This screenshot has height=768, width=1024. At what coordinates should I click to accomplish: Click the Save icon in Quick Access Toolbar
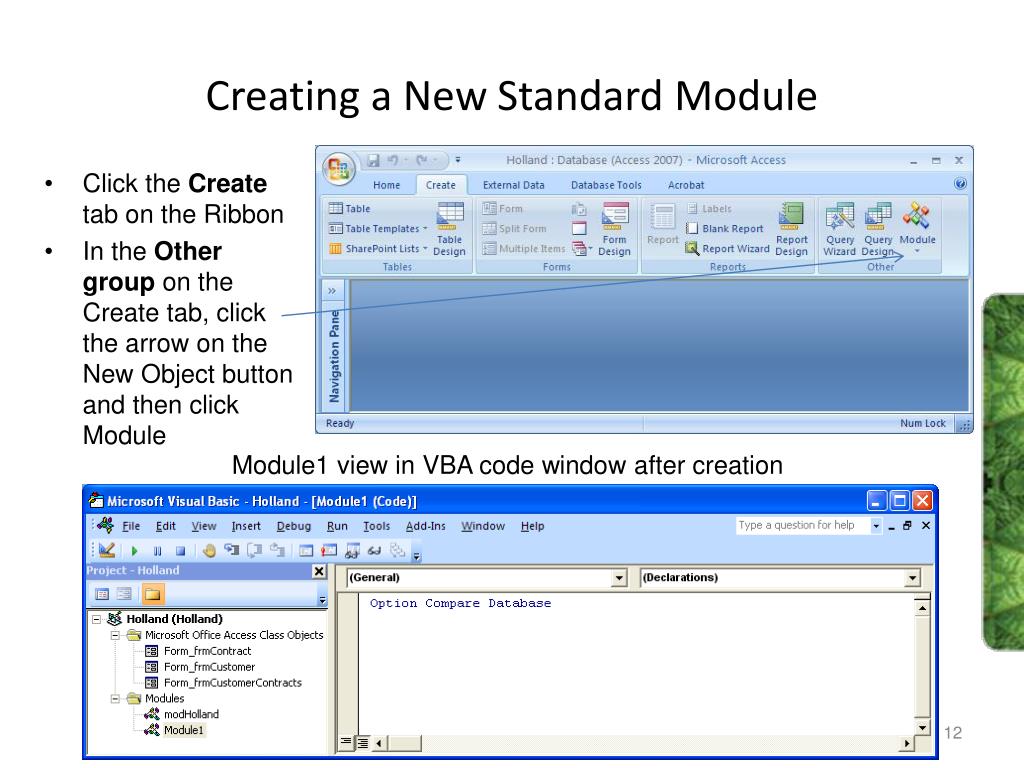(373, 160)
